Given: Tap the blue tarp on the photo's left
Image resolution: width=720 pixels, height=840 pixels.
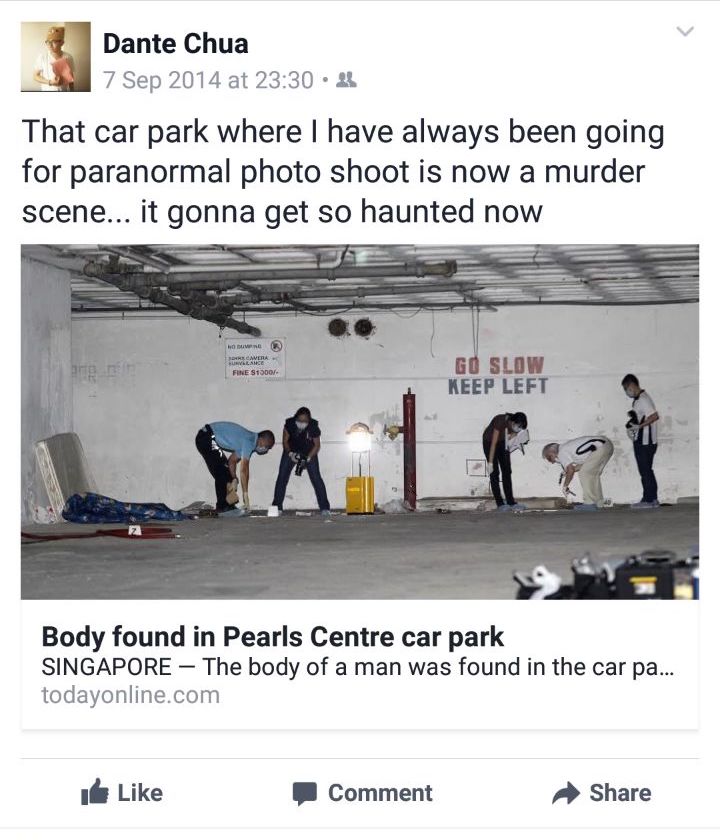Looking at the screenshot, I should click(123, 508).
